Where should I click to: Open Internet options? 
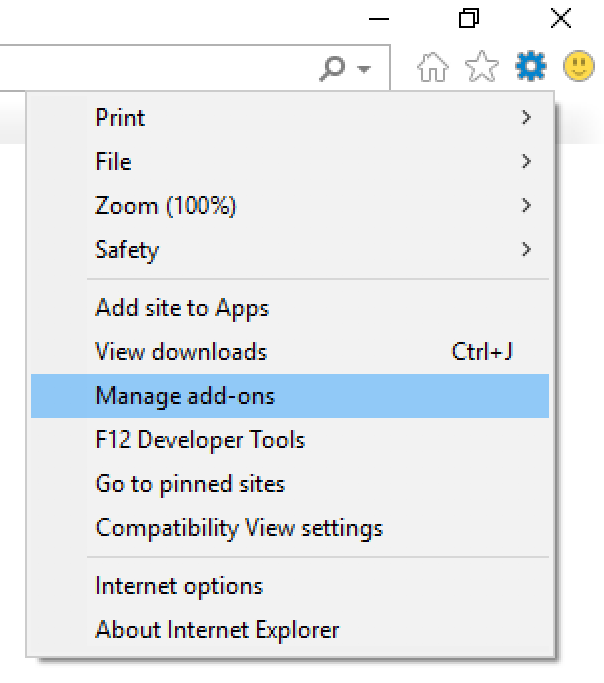[290, 586]
